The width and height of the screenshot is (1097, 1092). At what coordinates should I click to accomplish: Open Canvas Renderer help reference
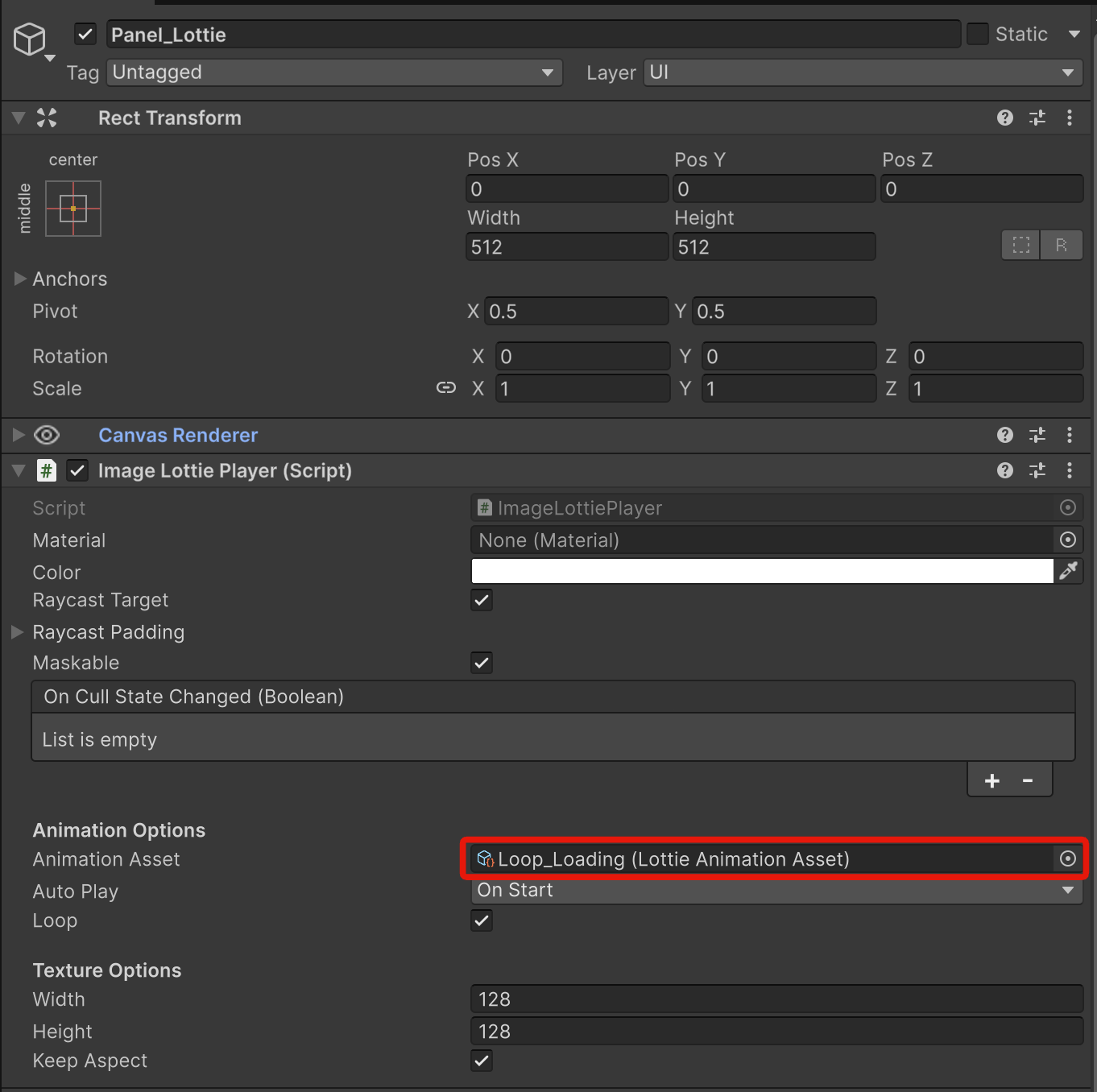click(x=1004, y=435)
